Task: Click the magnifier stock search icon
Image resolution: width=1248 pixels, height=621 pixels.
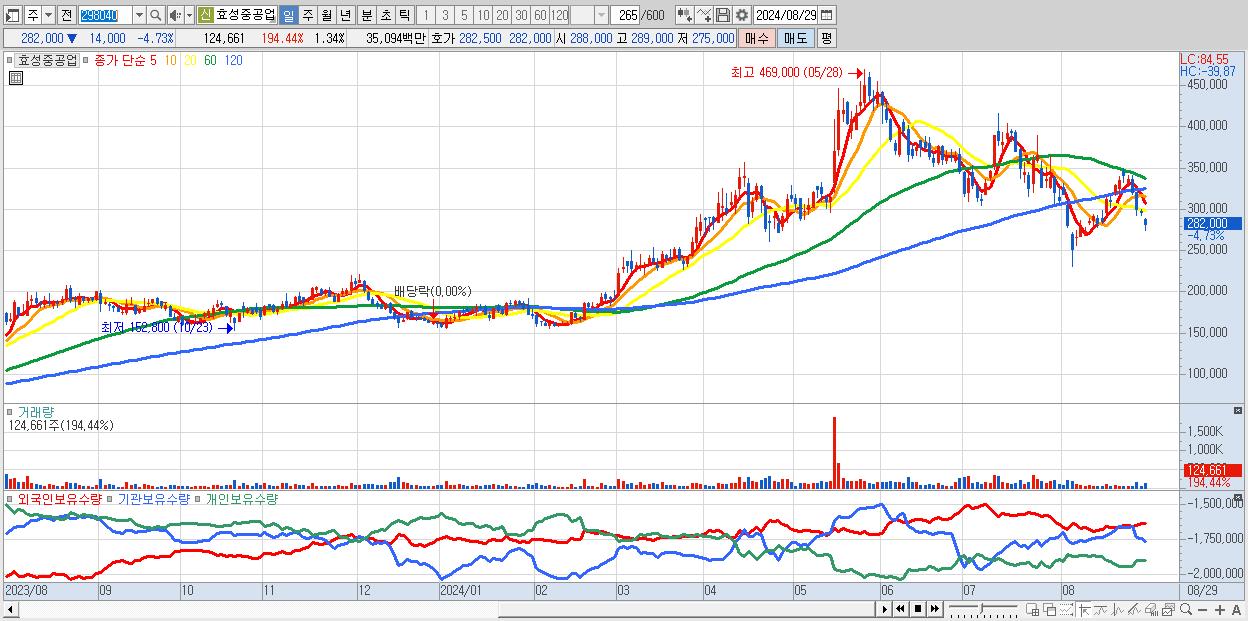Action: click(x=156, y=15)
